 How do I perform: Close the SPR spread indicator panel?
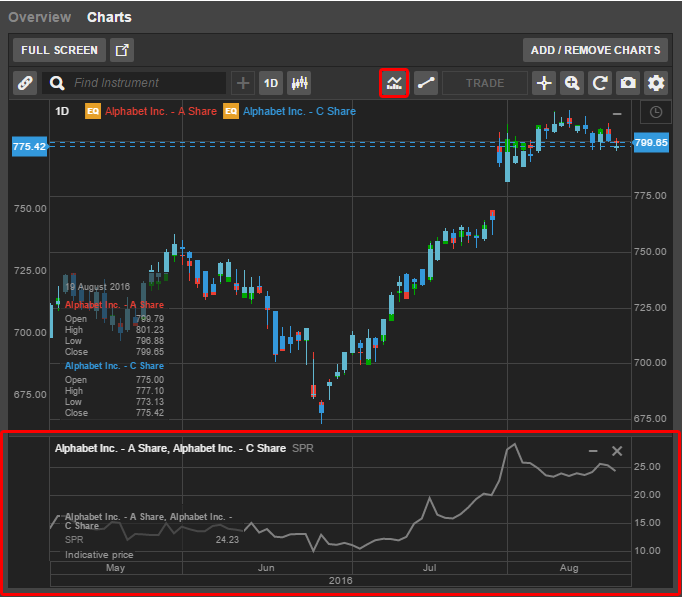[617, 451]
